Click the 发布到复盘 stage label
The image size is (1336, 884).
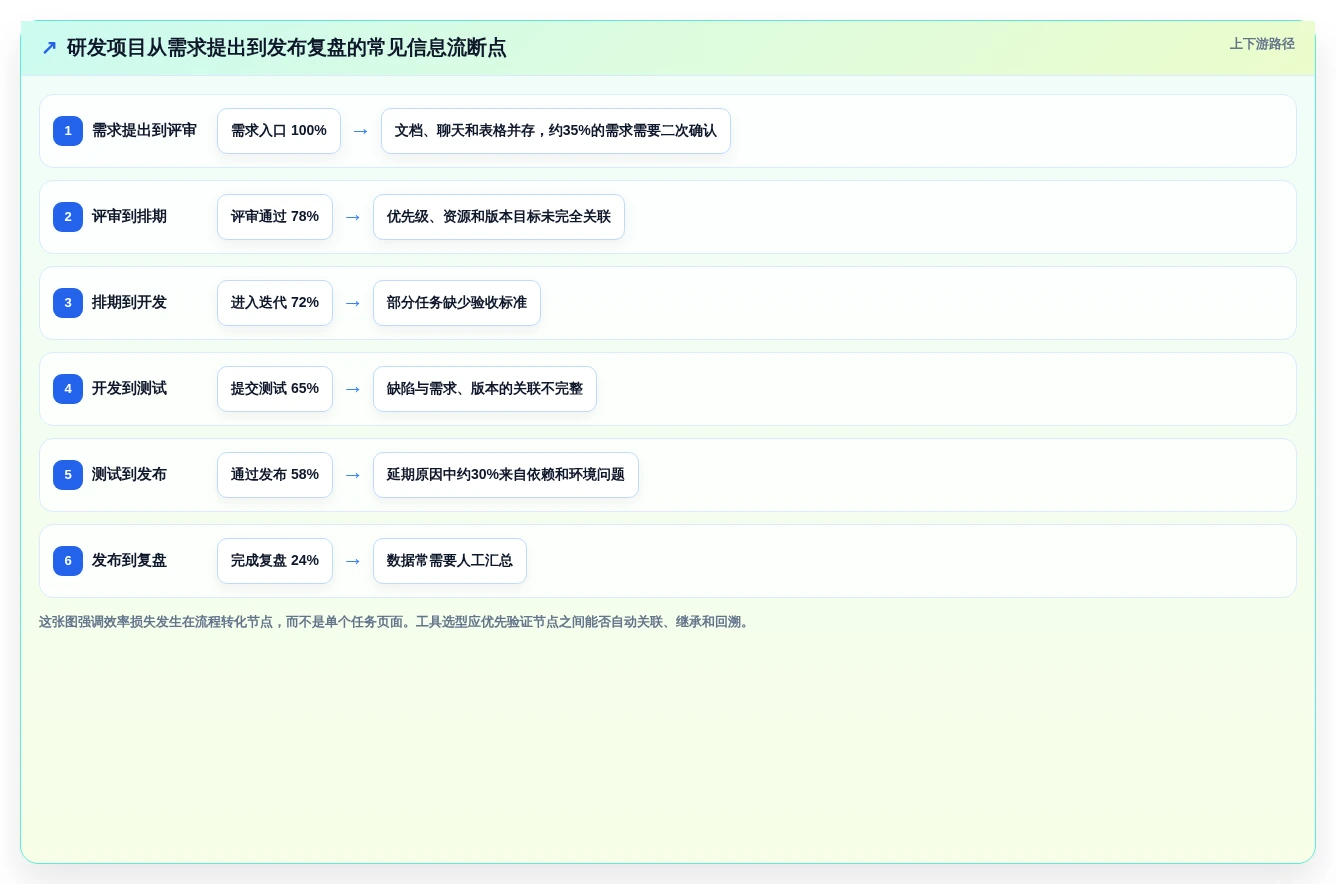click(129, 561)
